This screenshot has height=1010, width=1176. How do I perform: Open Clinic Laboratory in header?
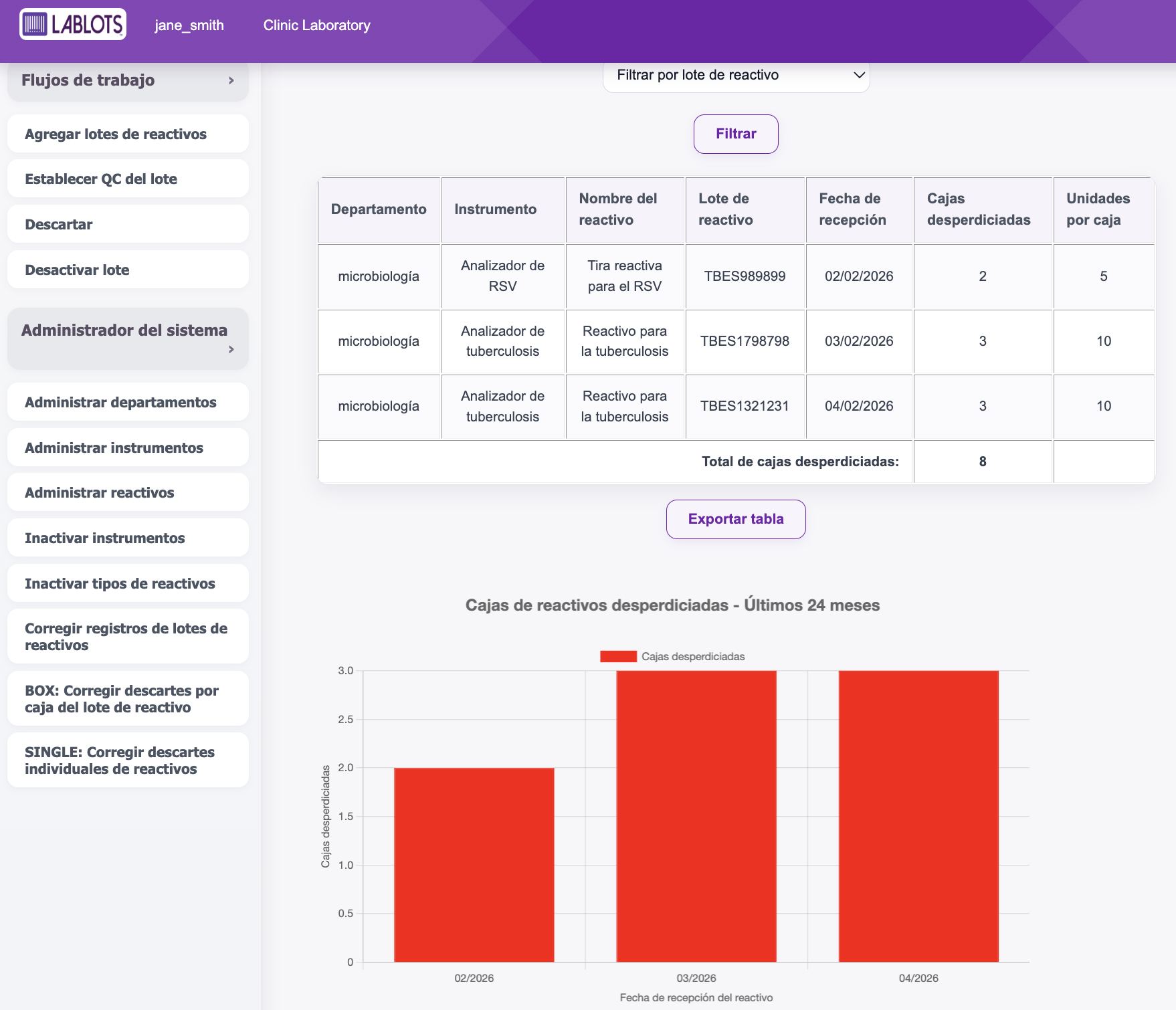click(316, 25)
